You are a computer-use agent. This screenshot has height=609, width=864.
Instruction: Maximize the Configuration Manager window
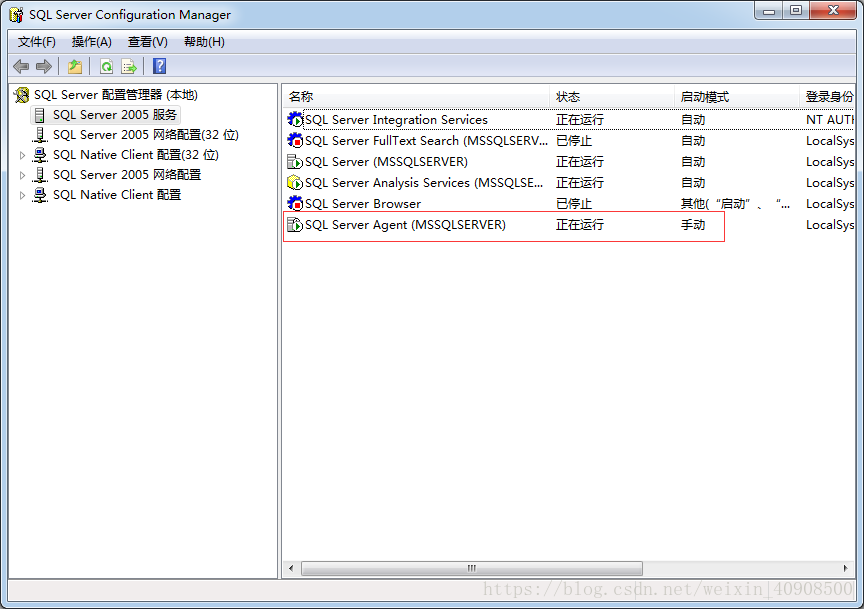tap(796, 10)
